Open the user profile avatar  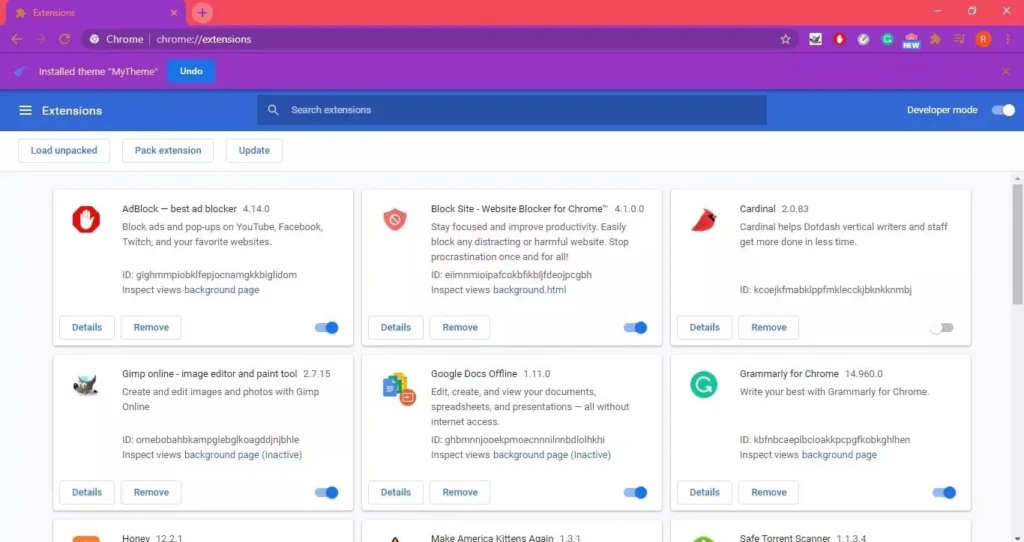pos(983,39)
